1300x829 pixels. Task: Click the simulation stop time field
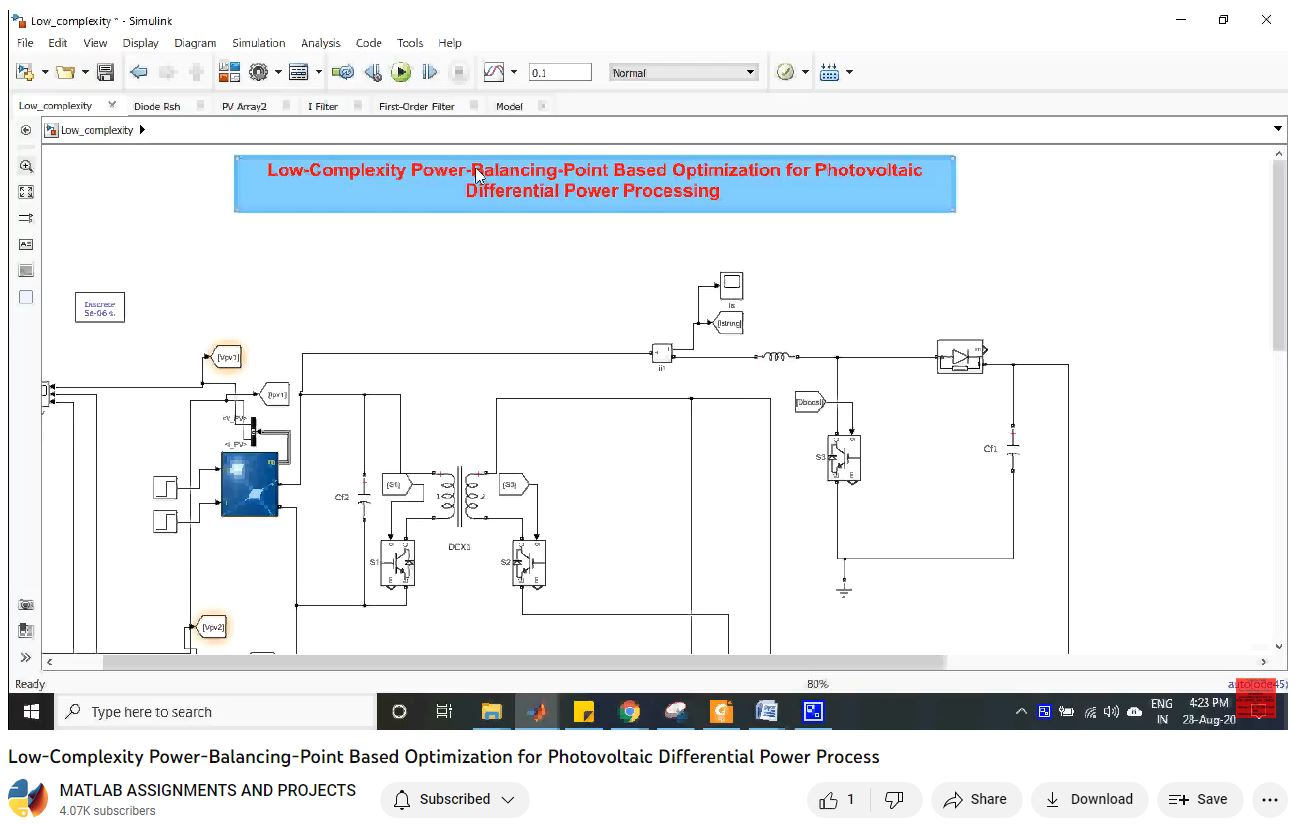click(x=559, y=72)
